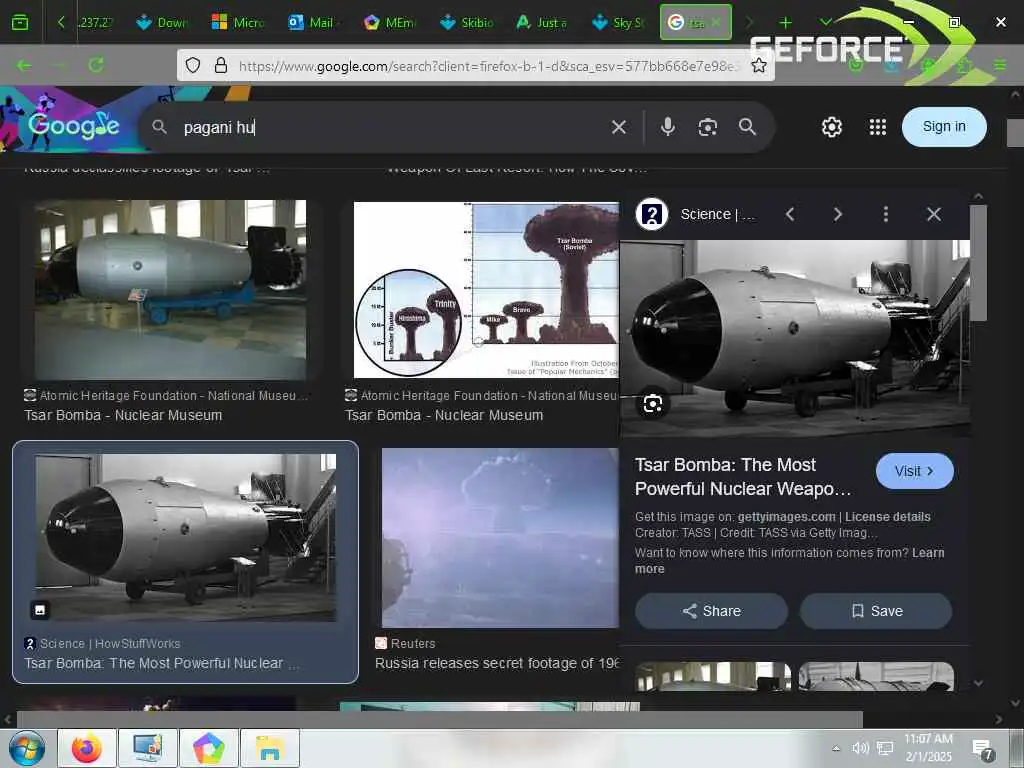Open File Explorer from taskbar
This screenshot has width=1024, height=768.
(270, 748)
